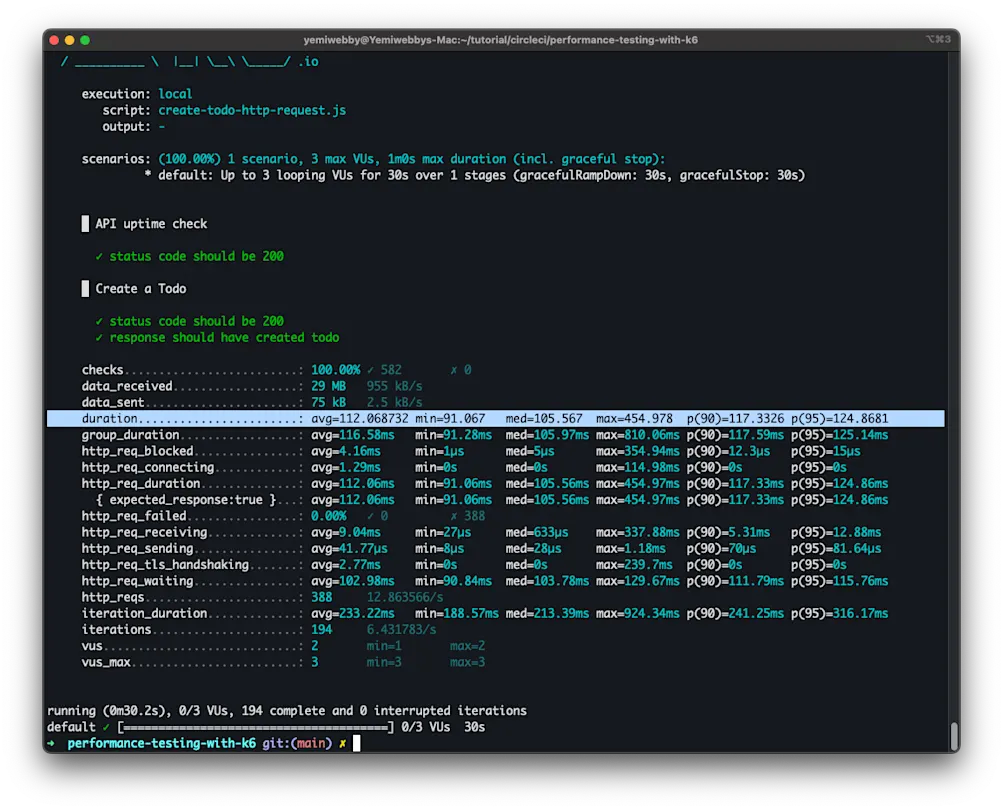1003x810 pixels.
Task: Click the cursor block at command prompt
Action: click(x=355, y=743)
